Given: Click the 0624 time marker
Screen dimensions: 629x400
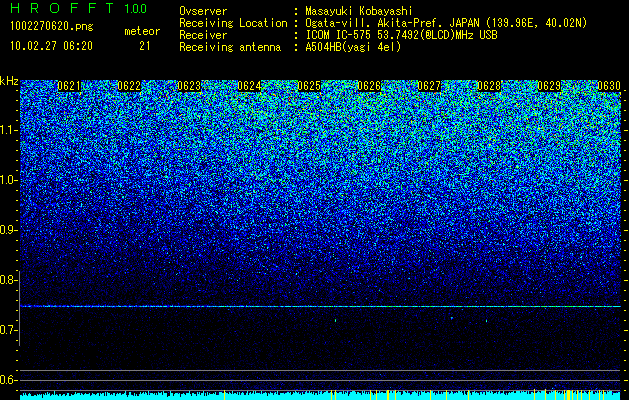Looking at the screenshot, I should pos(249,86).
